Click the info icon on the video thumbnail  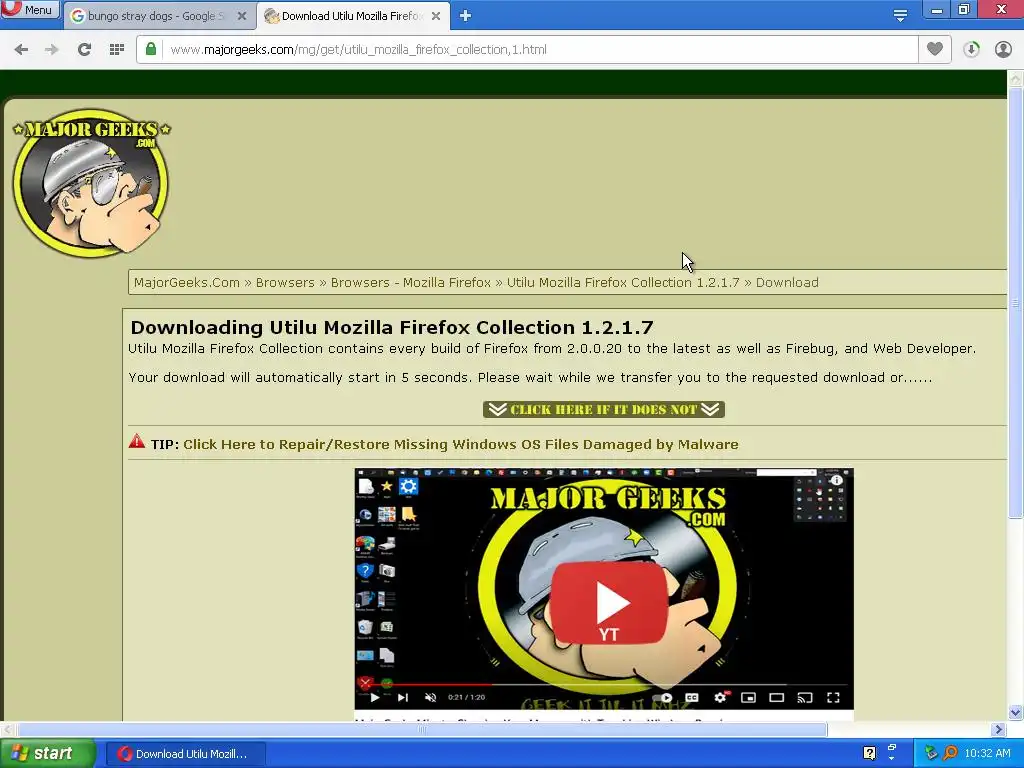(x=836, y=480)
